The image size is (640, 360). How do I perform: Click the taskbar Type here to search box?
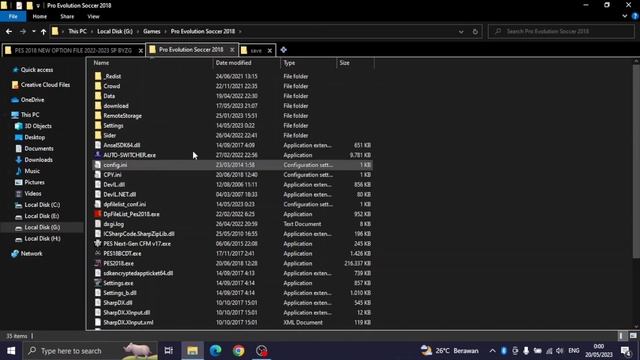[x=91, y=351]
